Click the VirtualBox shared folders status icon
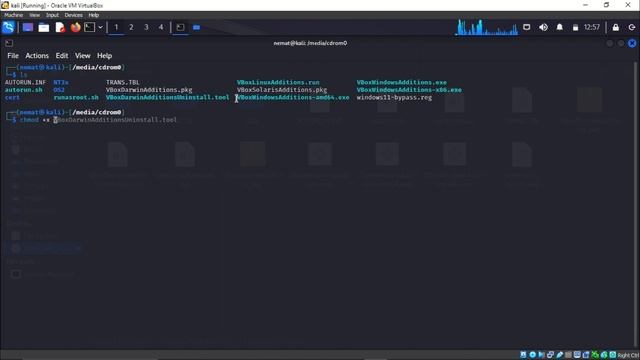This screenshot has width=640, height=360. [568, 355]
